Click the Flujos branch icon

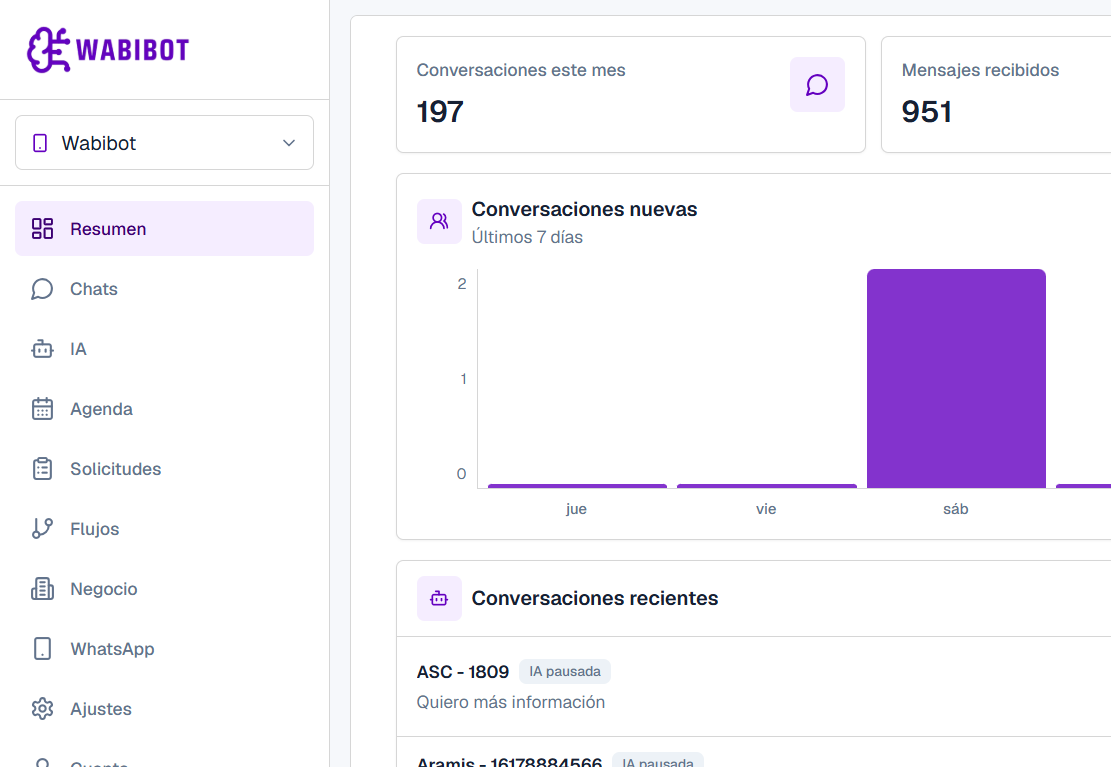tap(43, 529)
